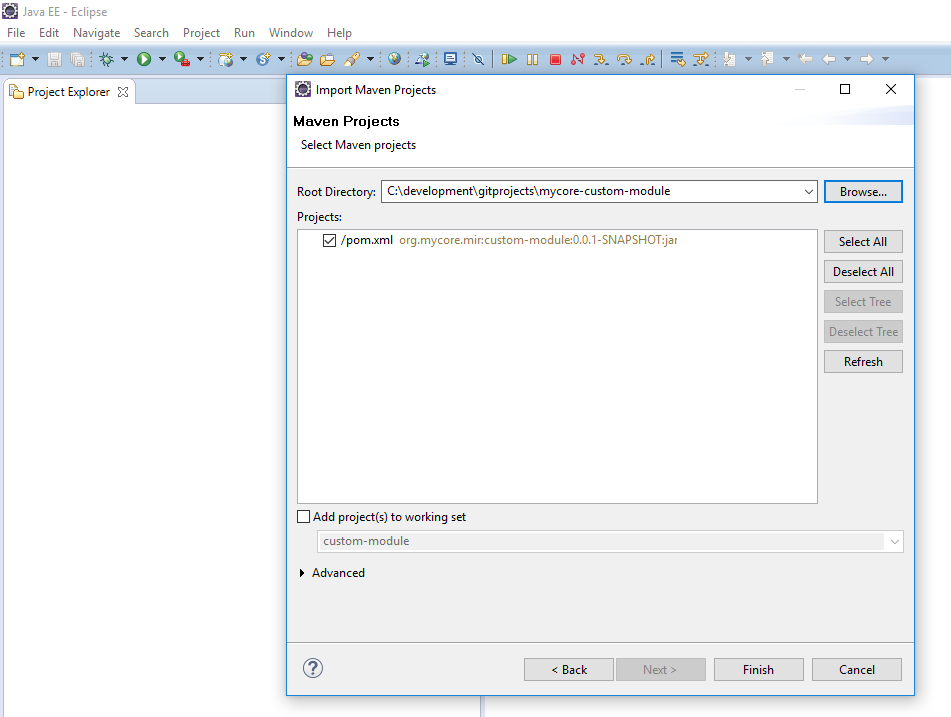
Task: Click the Back navigation arrow icon
Action: 829,59
